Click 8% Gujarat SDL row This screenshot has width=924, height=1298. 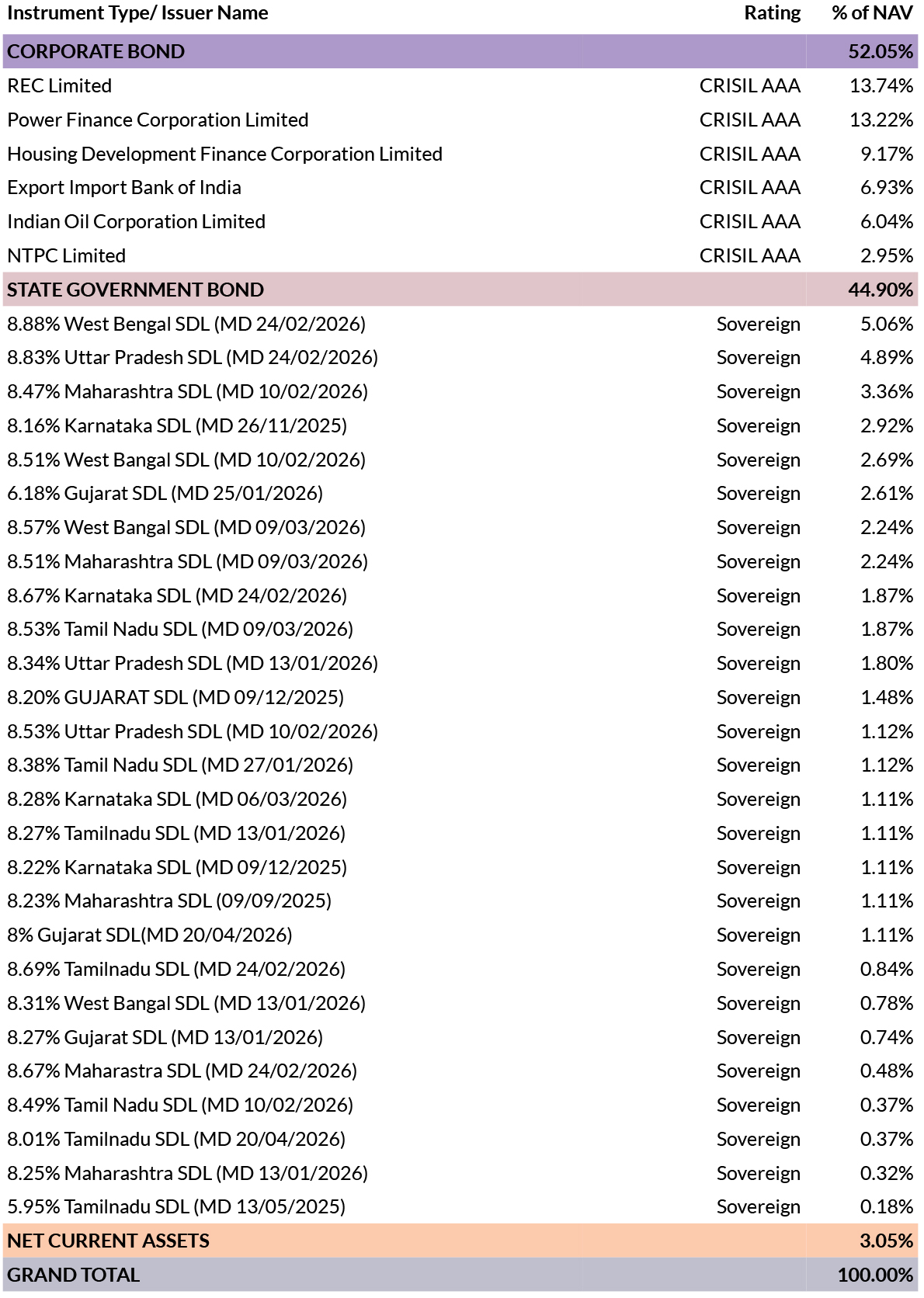(460, 935)
